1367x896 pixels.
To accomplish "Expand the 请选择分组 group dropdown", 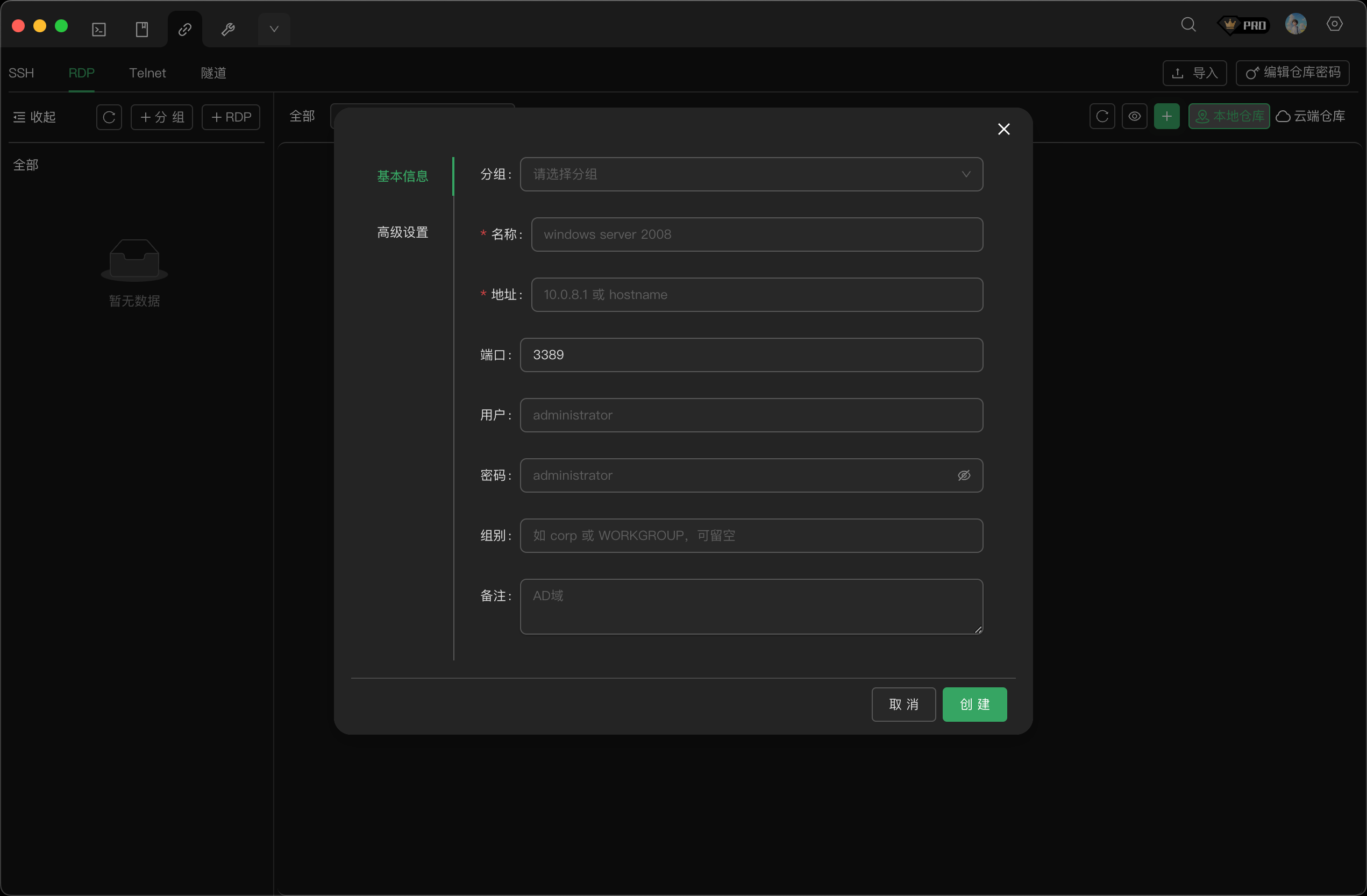I will 751,175.
